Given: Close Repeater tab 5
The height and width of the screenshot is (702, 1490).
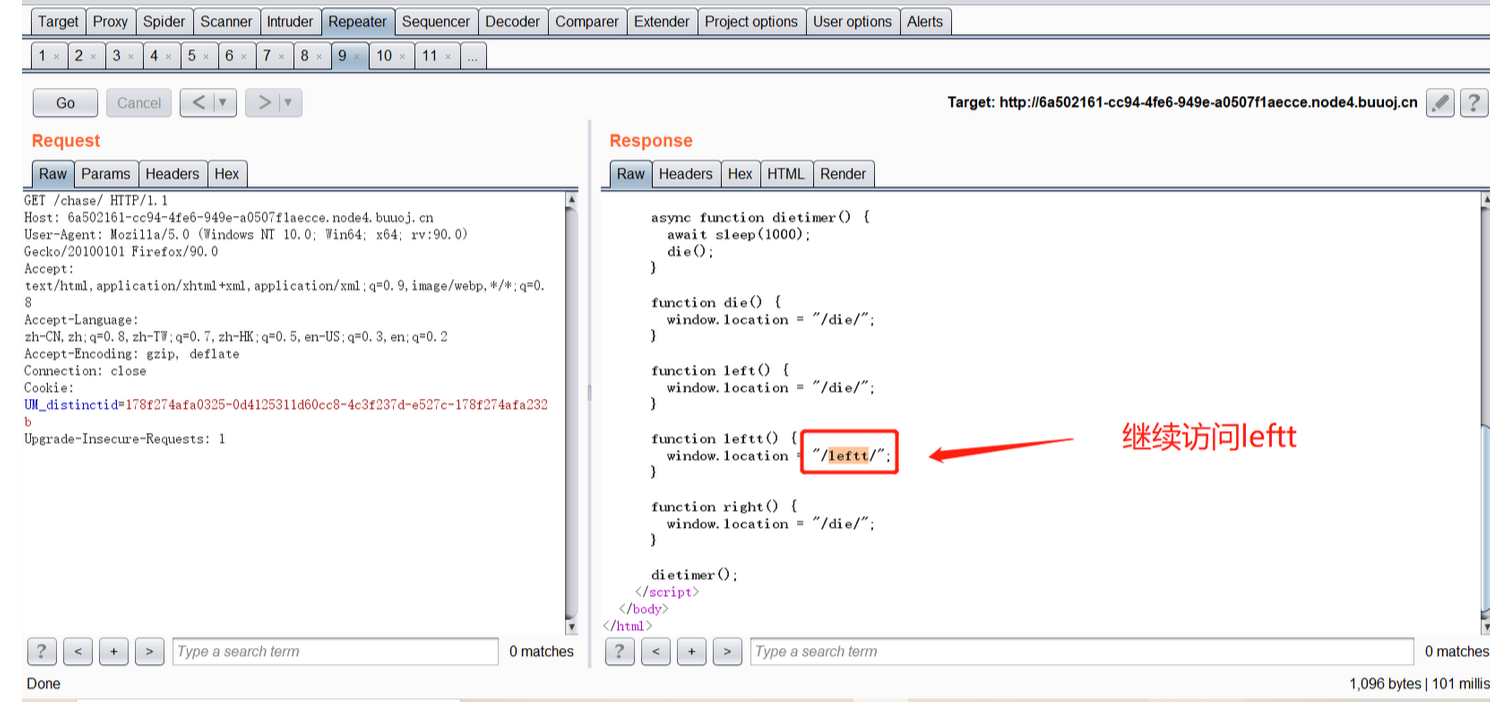Looking at the screenshot, I should (206, 57).
